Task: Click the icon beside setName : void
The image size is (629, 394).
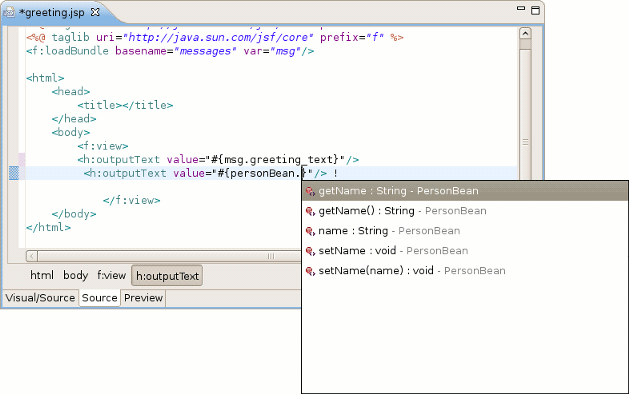Action: (310, 251)
